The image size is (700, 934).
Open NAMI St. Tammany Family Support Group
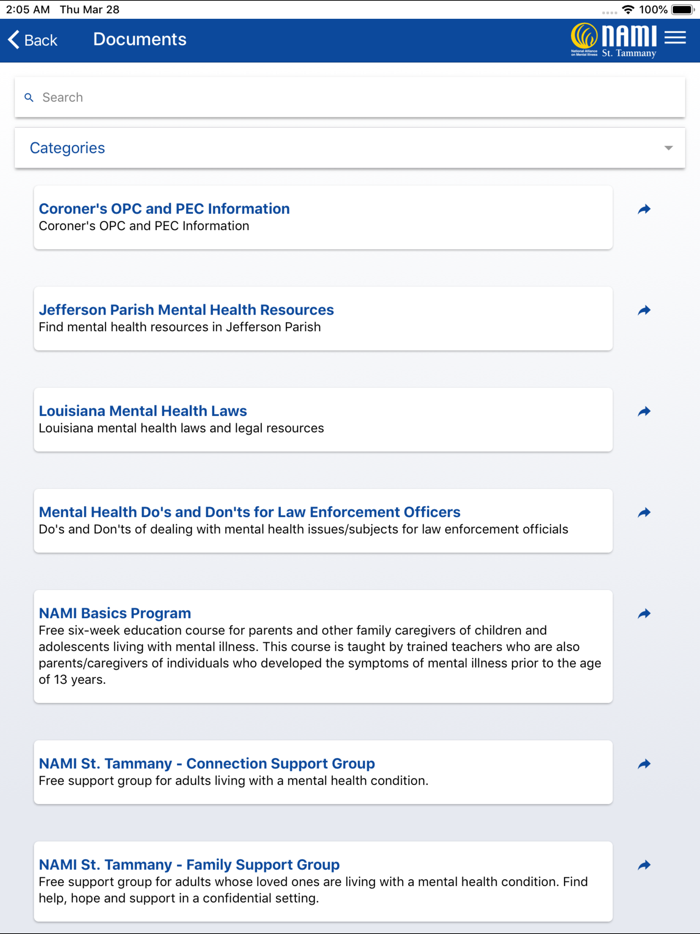tap(323, 882)
